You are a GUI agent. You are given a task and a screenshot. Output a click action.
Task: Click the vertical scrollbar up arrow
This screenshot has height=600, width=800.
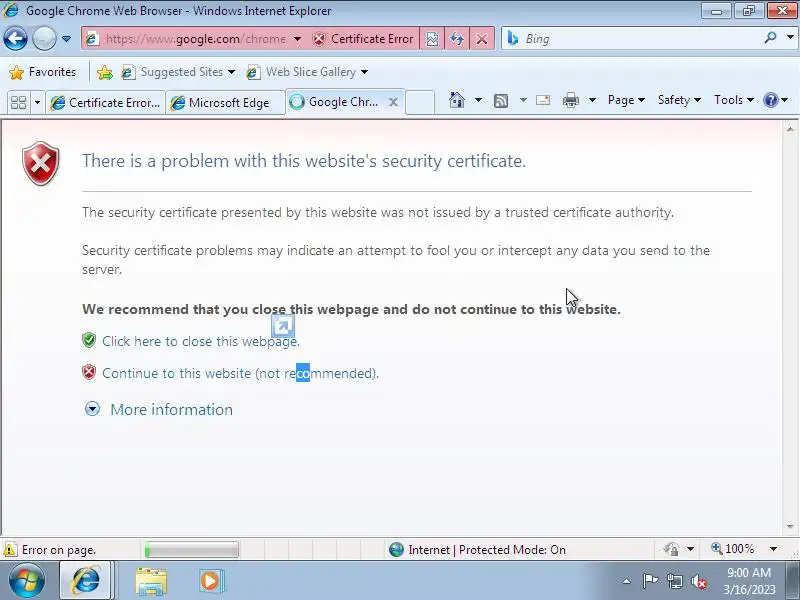(790, 129)
